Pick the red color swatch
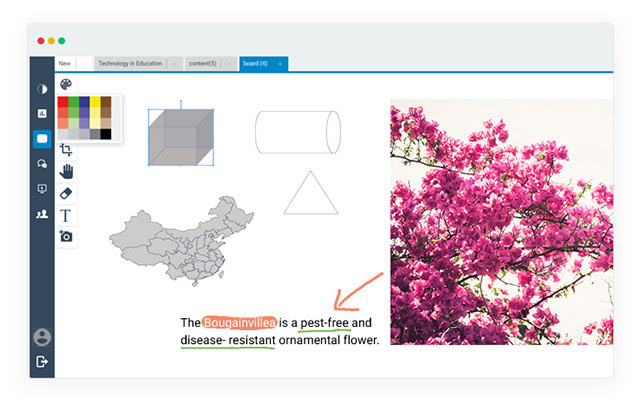The image size is (640, 410). click(x=63, y=102)
